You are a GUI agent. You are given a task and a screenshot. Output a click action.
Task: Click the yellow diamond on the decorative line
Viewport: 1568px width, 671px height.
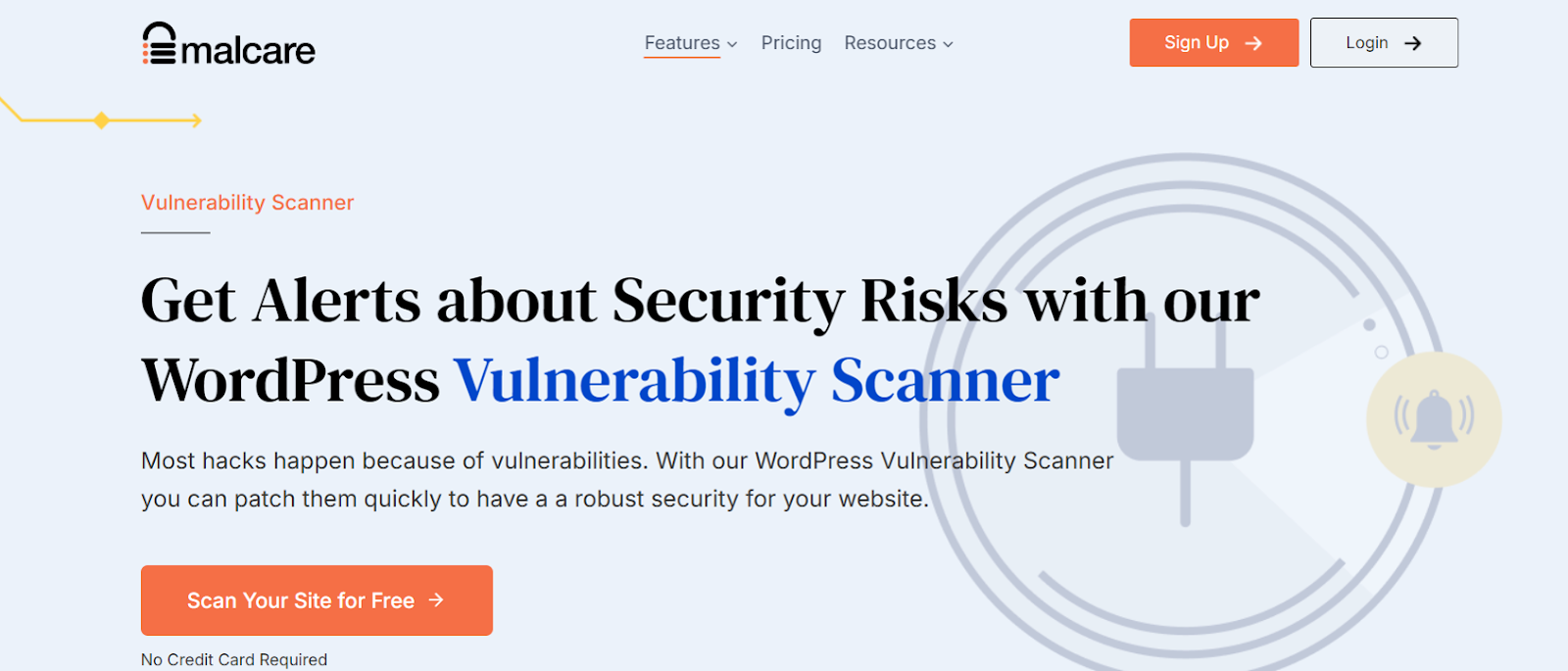click(101, 120)
